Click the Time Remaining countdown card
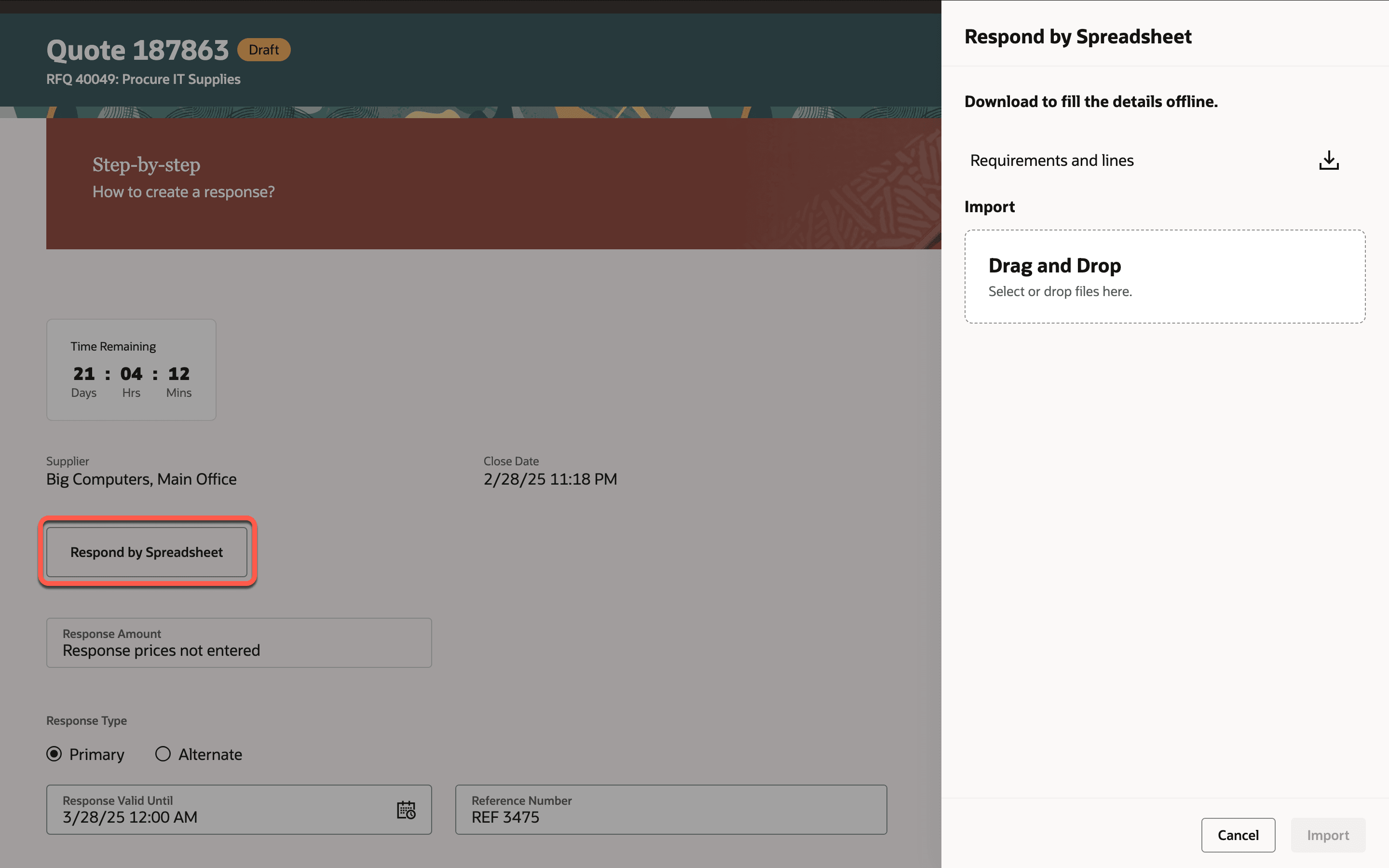Viewport: 1389px width, 868px height. pyautogui.click(x=131, y=370)
